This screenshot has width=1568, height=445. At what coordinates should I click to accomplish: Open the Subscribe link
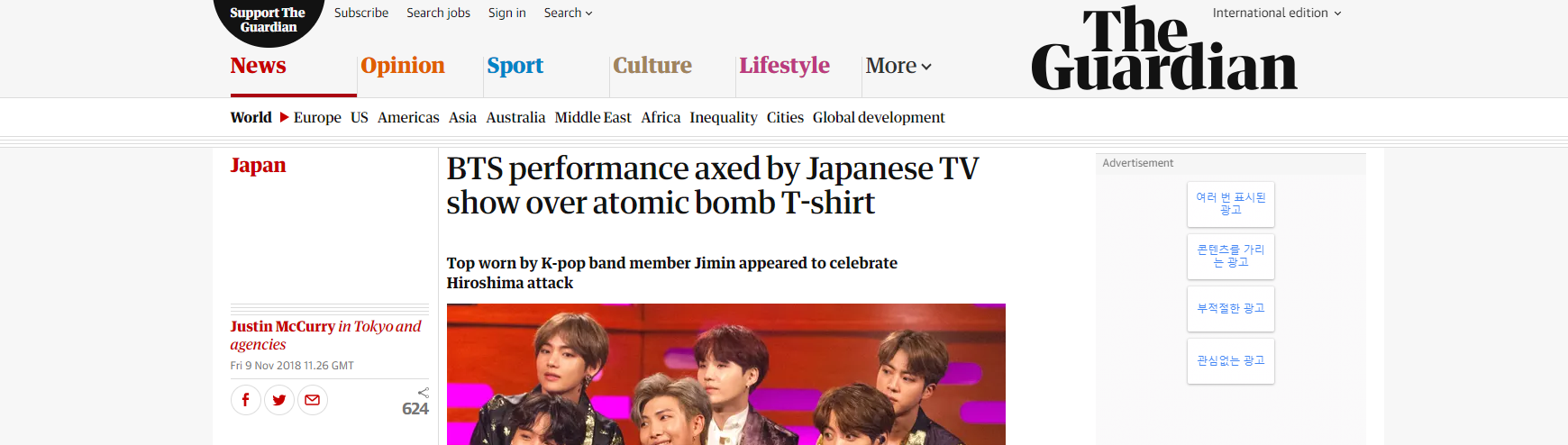click(361, 13)
